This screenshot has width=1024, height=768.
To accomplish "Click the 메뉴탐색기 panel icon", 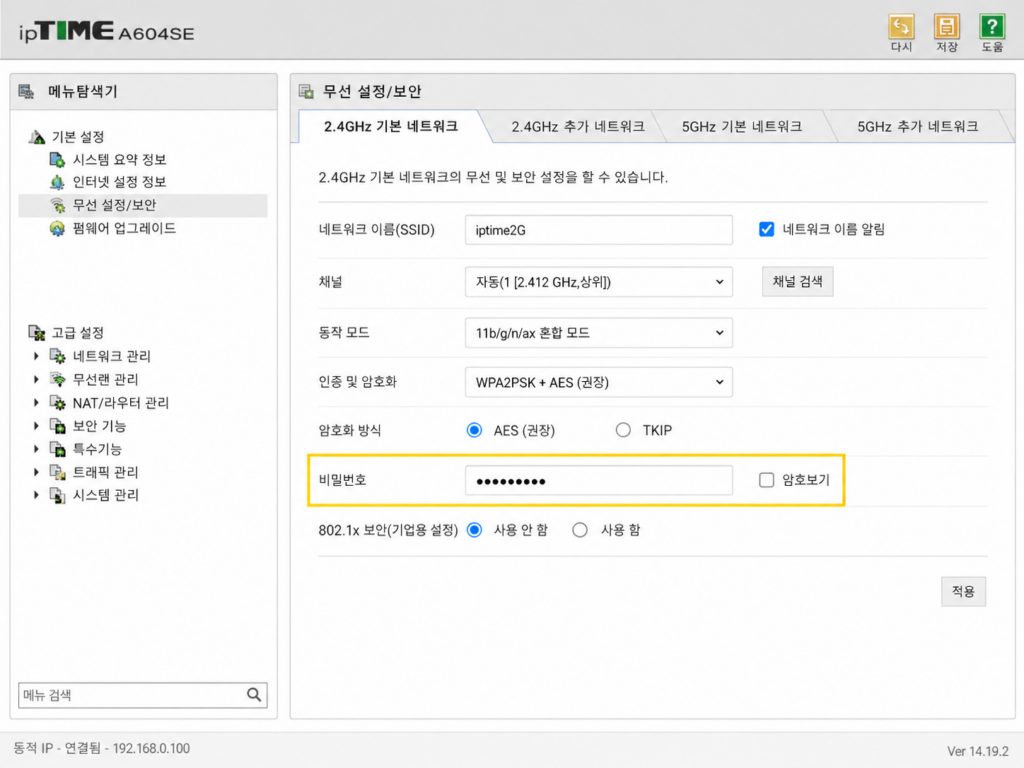I will 26,91.
